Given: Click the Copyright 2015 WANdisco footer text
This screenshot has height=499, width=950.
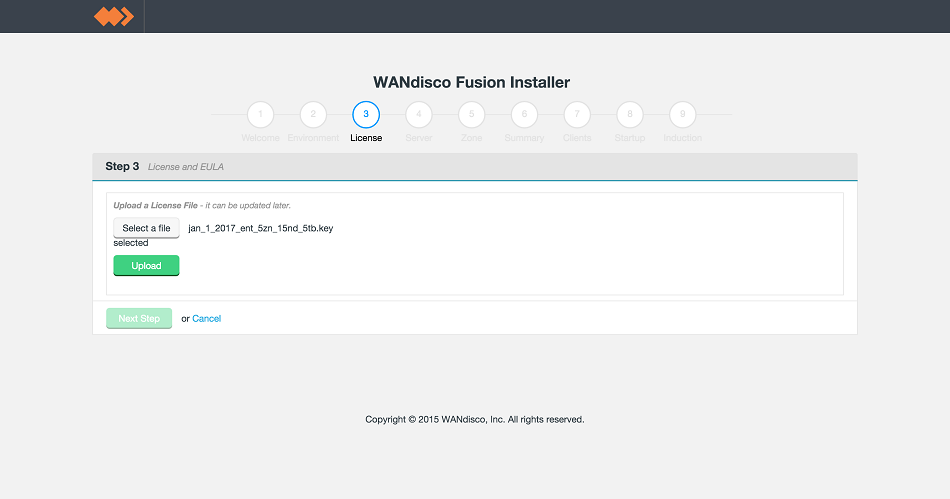Looking at the screenshot, I should point(475,419).
